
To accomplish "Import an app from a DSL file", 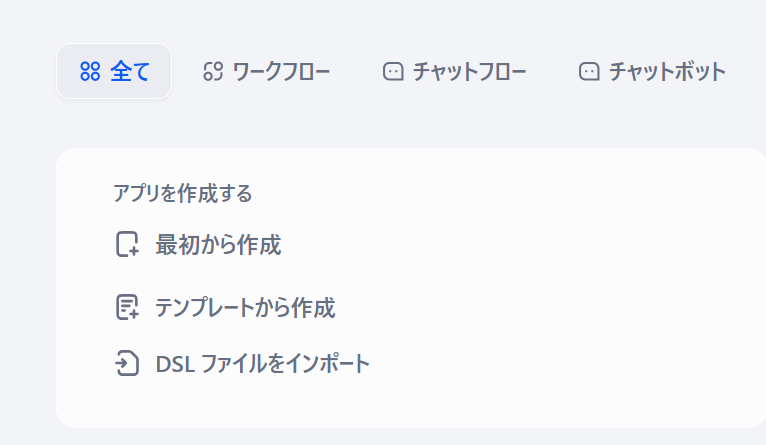I will tap(263, 363).
